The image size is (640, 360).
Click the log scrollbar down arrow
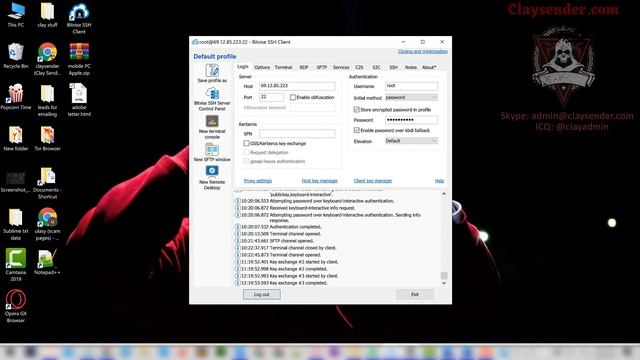coord(444,283)
